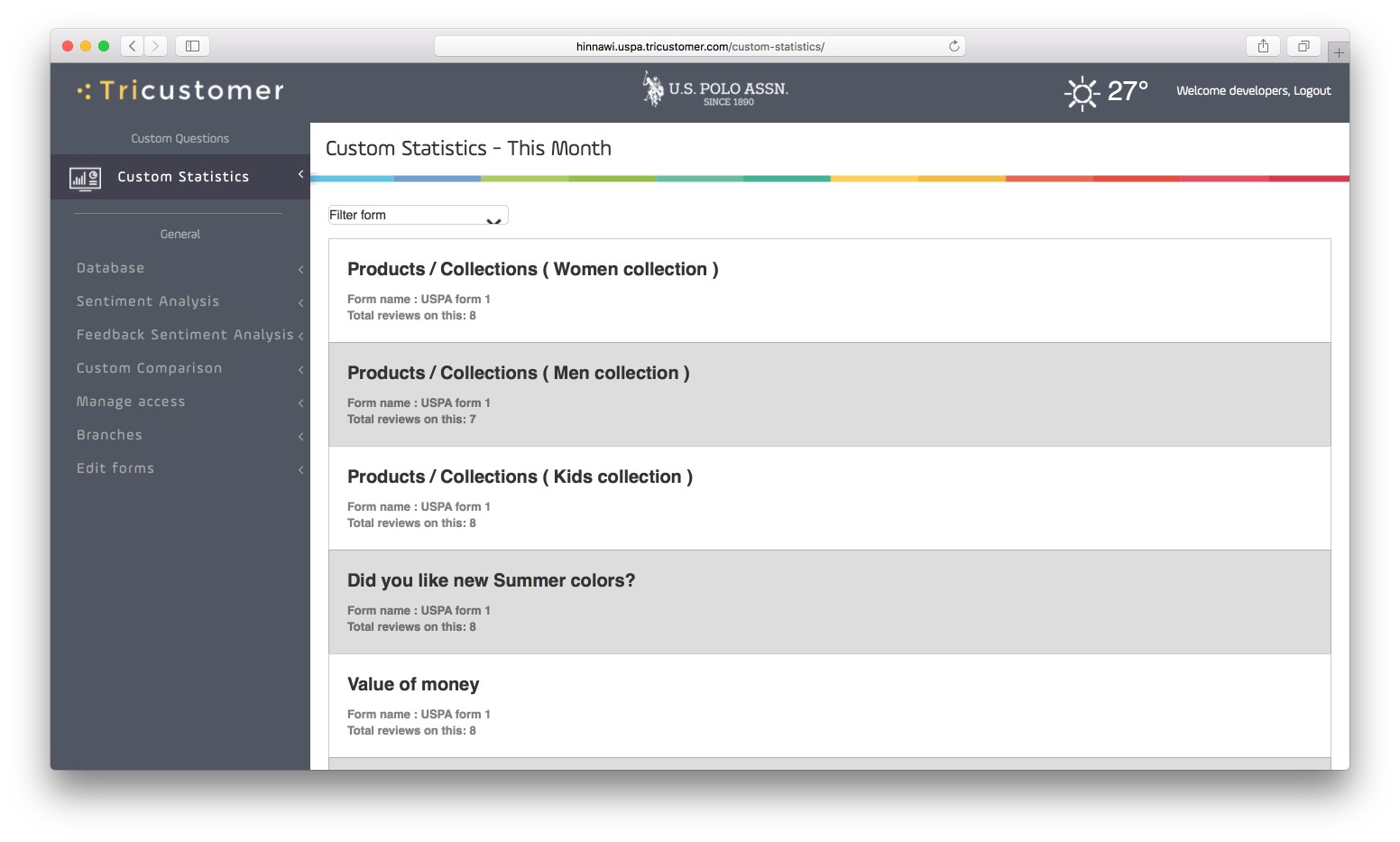Click the browser reload icon
This screenshot has height=842, width=1400.
954,46
